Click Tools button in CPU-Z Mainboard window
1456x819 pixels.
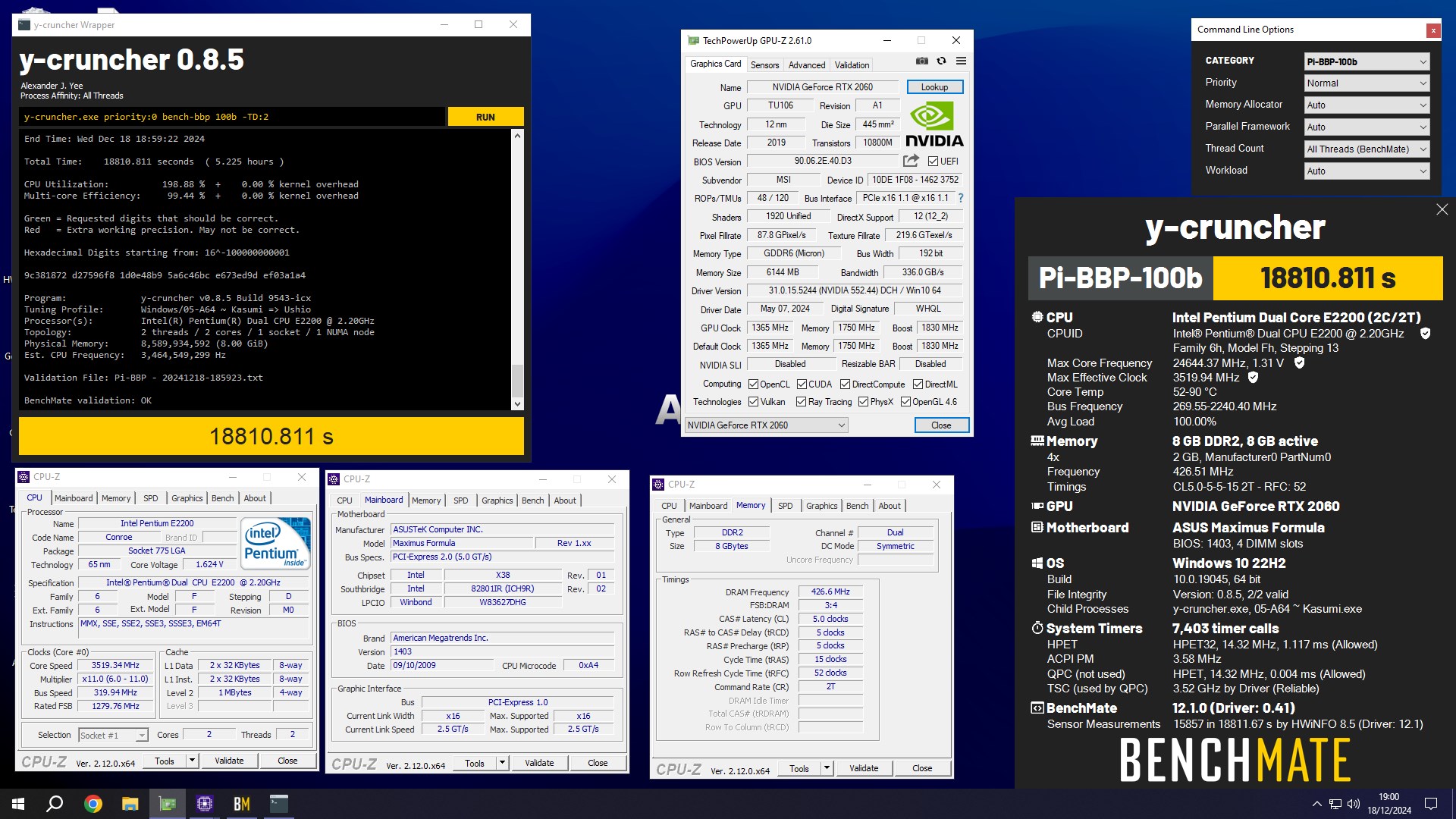475,763
